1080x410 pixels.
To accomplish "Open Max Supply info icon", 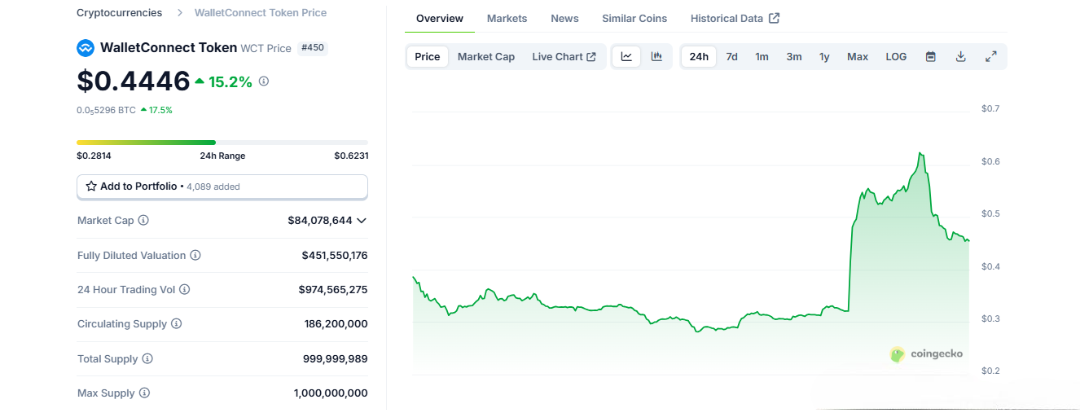I will [x=144, y=393].
